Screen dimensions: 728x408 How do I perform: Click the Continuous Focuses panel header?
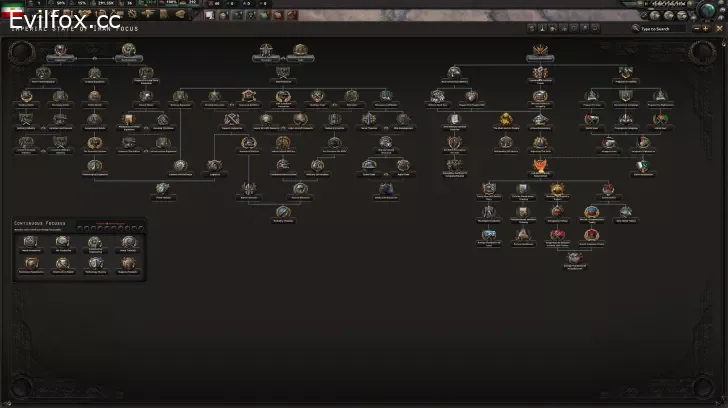click(x=40, y=222)
